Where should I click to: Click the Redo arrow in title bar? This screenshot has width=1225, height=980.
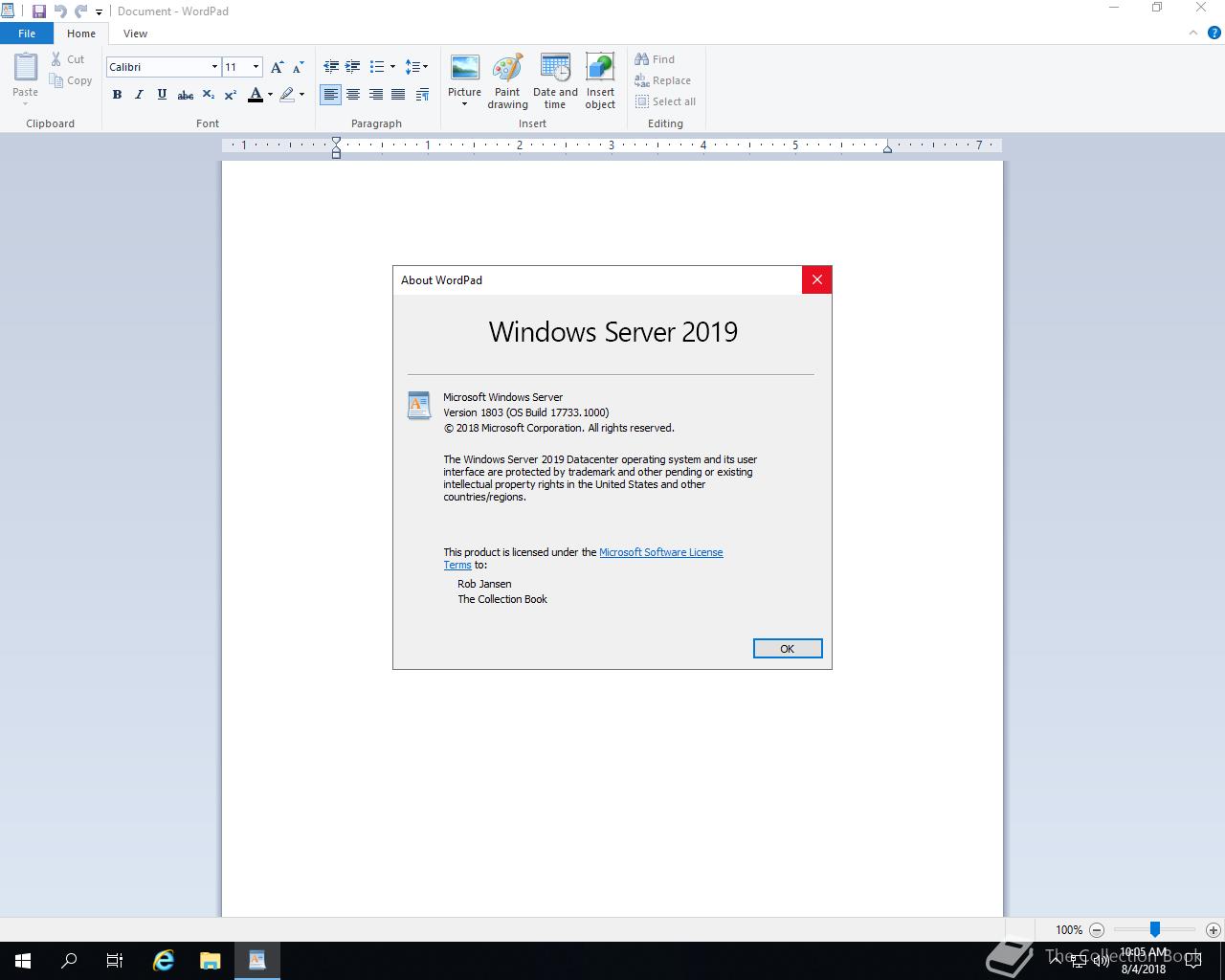80,11
